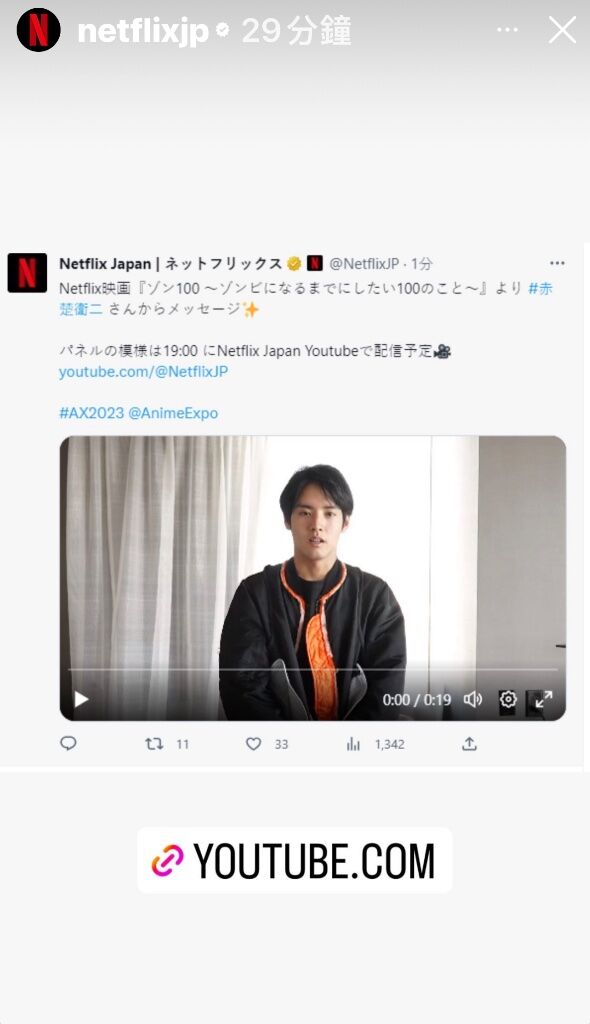This screenshot has width=590, height=1024.
Task: Open the #AX2023 hashtag
Action: 91,413
